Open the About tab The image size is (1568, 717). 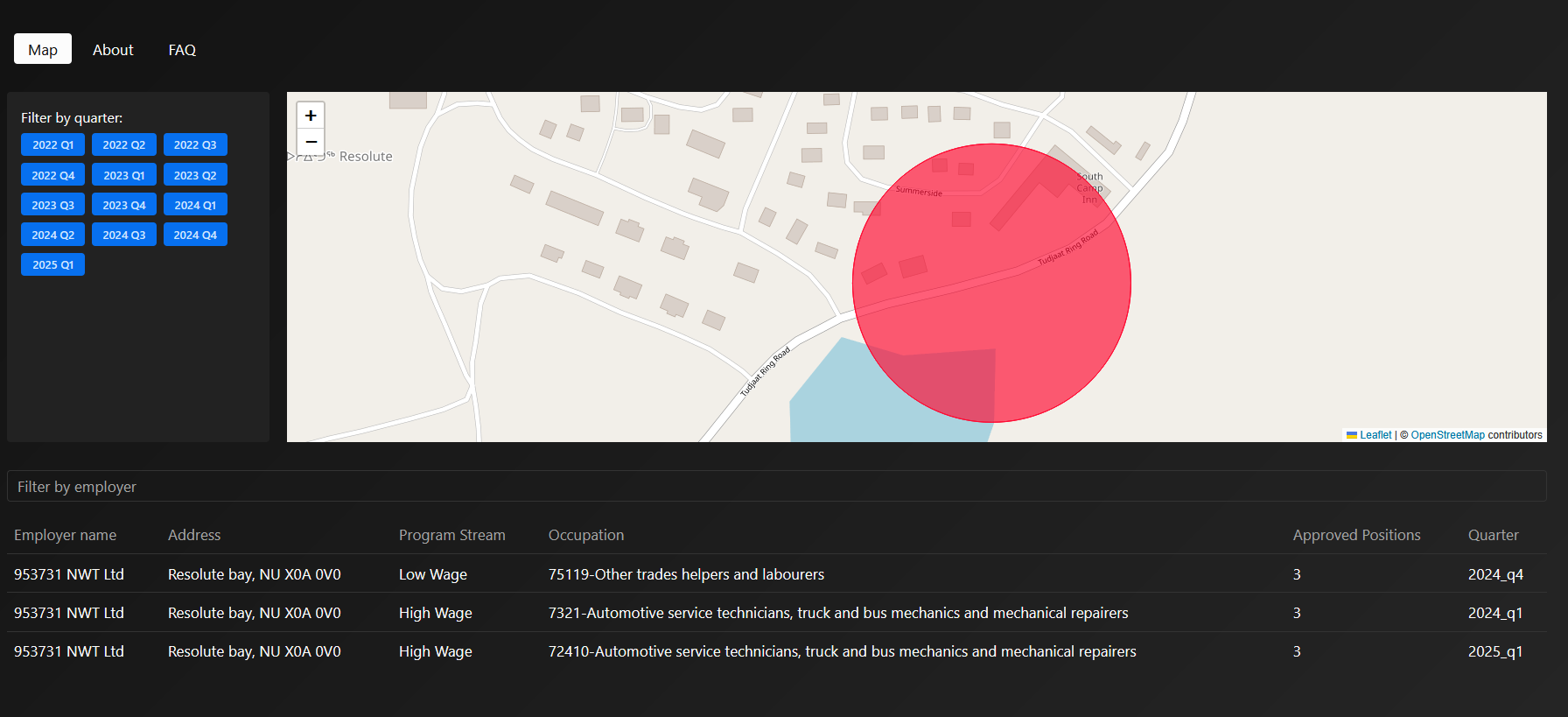113,50
